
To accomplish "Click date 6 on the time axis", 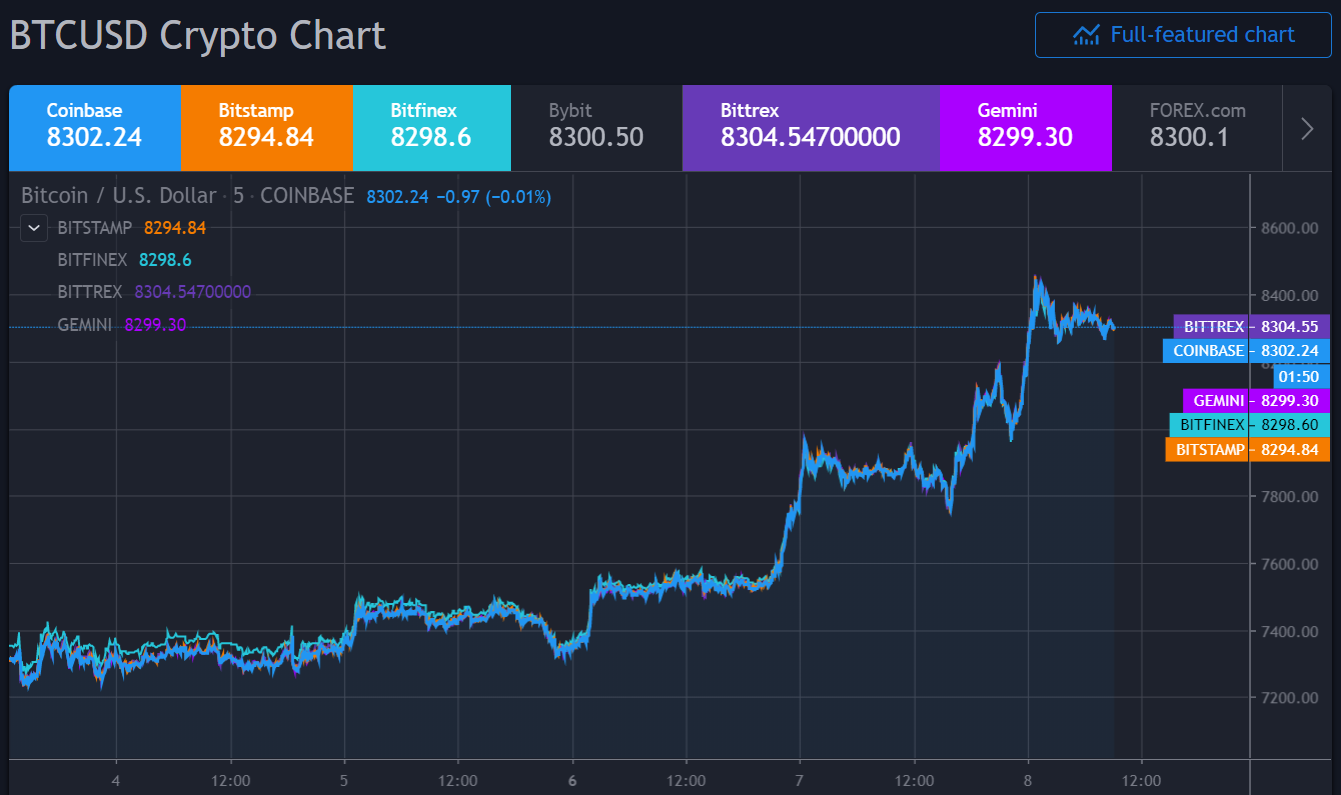I will 572,781.
